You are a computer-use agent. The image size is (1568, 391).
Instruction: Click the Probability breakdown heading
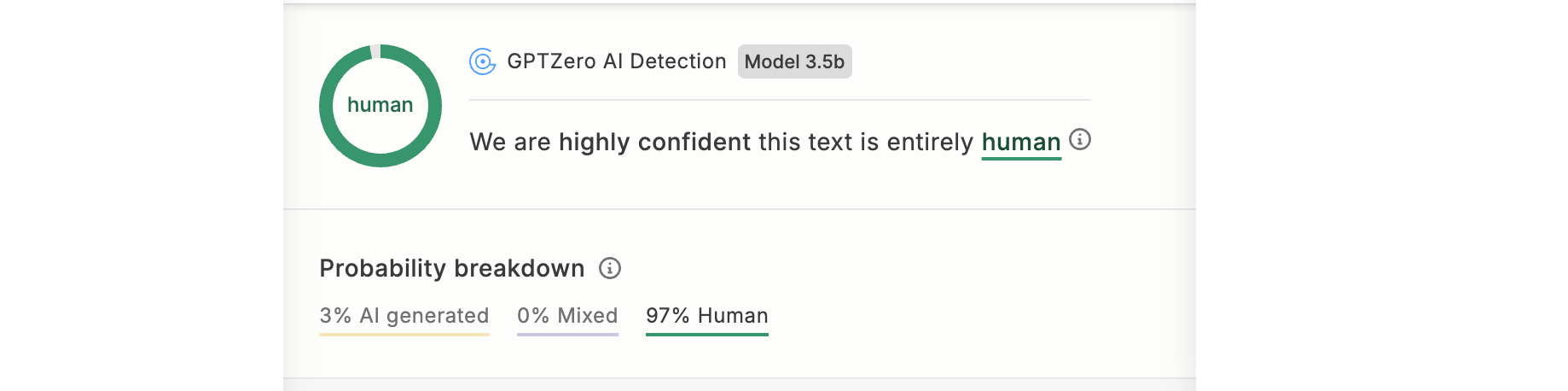(452, 268)
